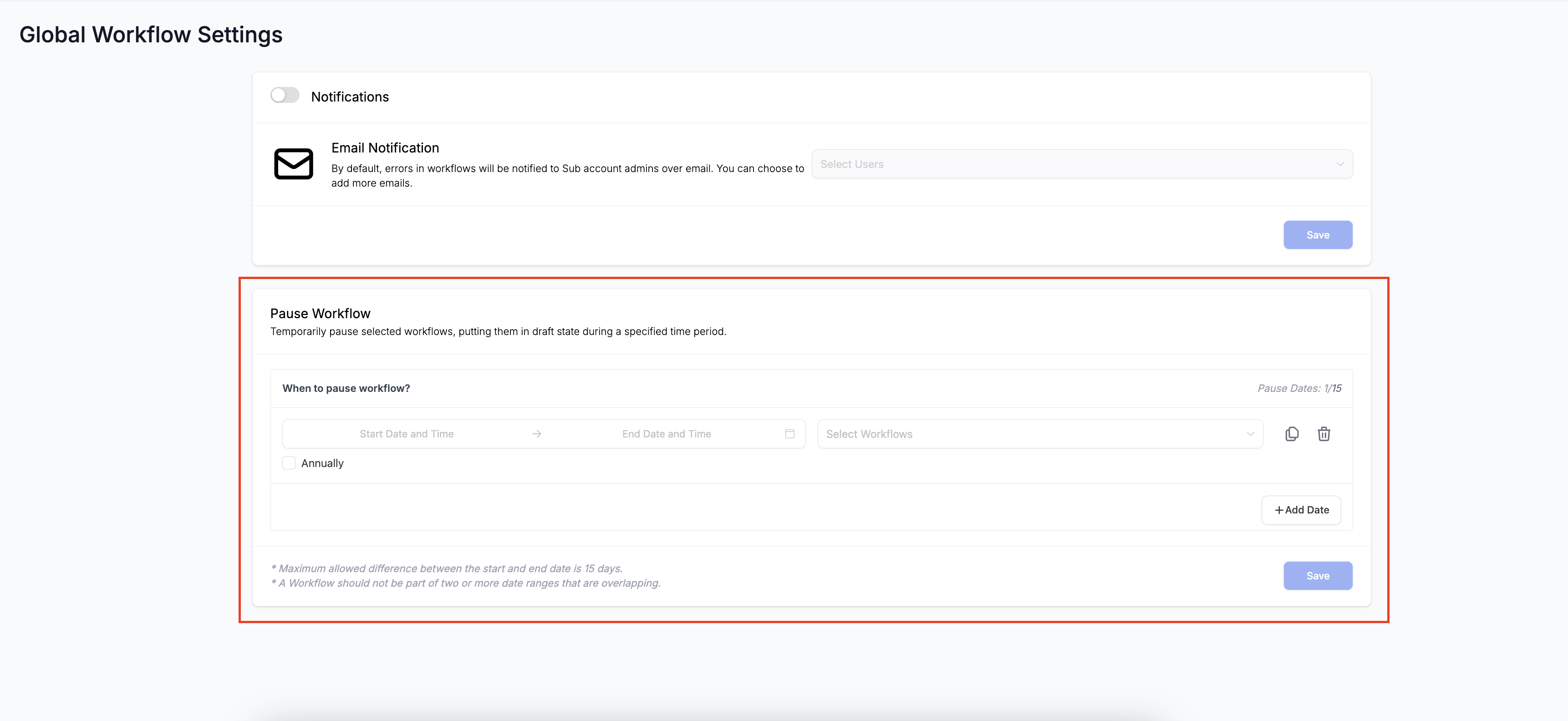This screenshot has width=1568, height=721.
Task: Click the Annually label text
Action: pos(322,463)
